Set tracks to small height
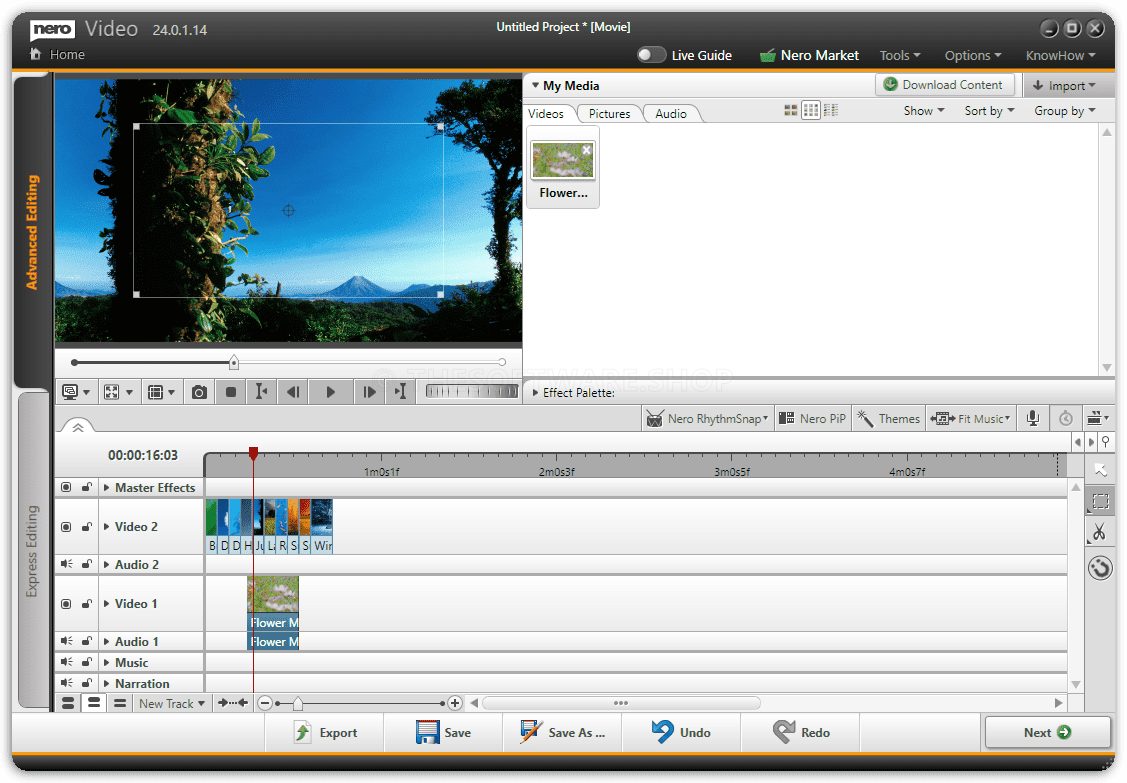This screenshot has width=1127, height=783. pos(120,703)
